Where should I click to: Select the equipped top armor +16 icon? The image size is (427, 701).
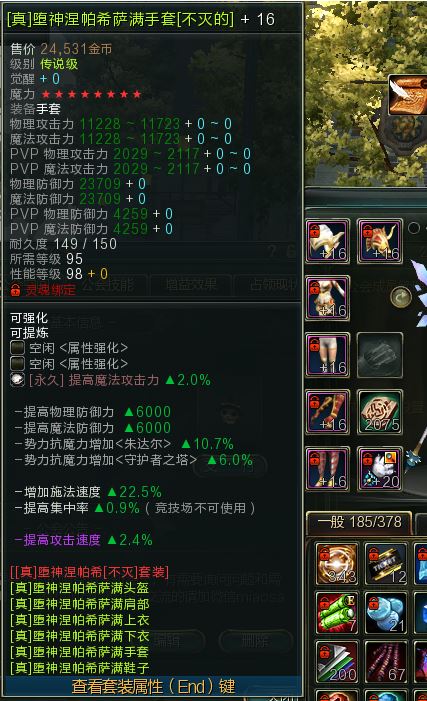pyautogui.click(x=328, y=298)
